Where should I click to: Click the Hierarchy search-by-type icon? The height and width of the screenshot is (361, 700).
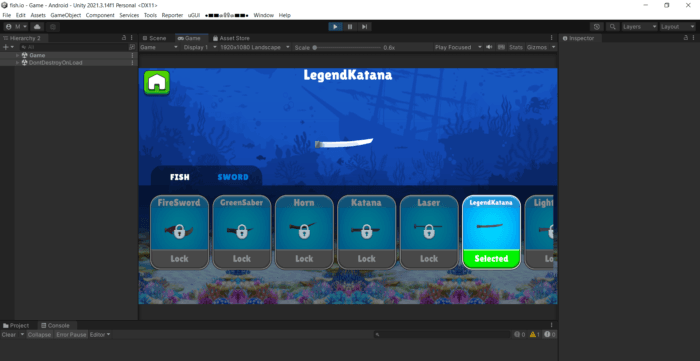point(132,47)
